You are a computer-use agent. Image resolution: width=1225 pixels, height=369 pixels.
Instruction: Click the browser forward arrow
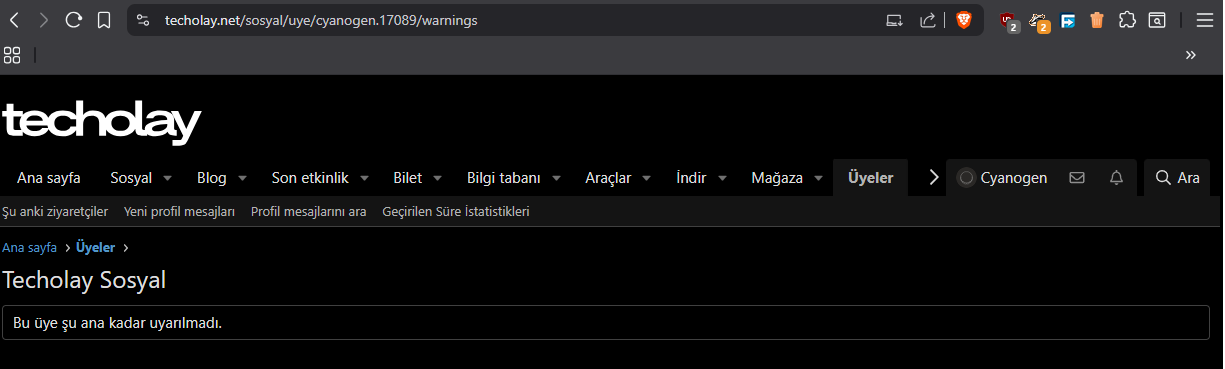point(43,20)
